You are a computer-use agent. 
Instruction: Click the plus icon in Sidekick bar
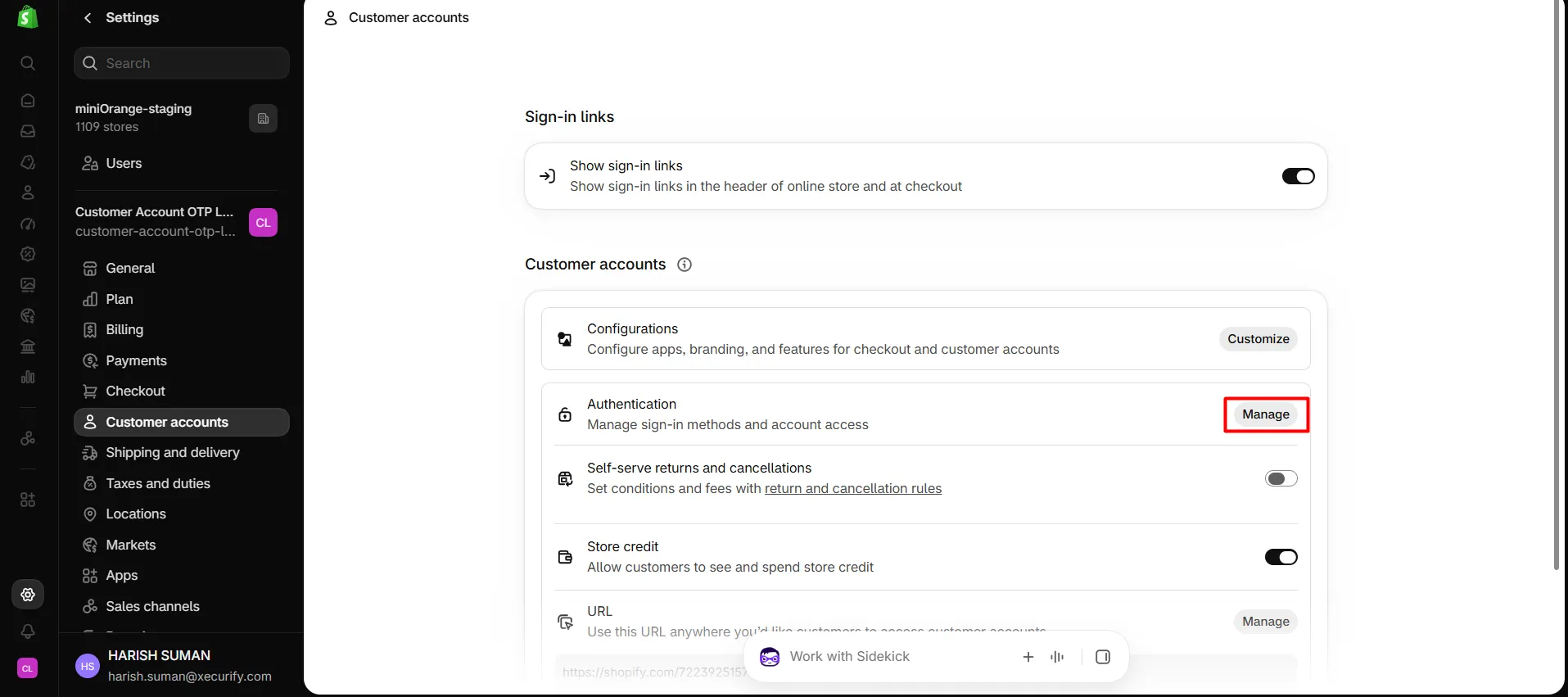click(1028, 657)
